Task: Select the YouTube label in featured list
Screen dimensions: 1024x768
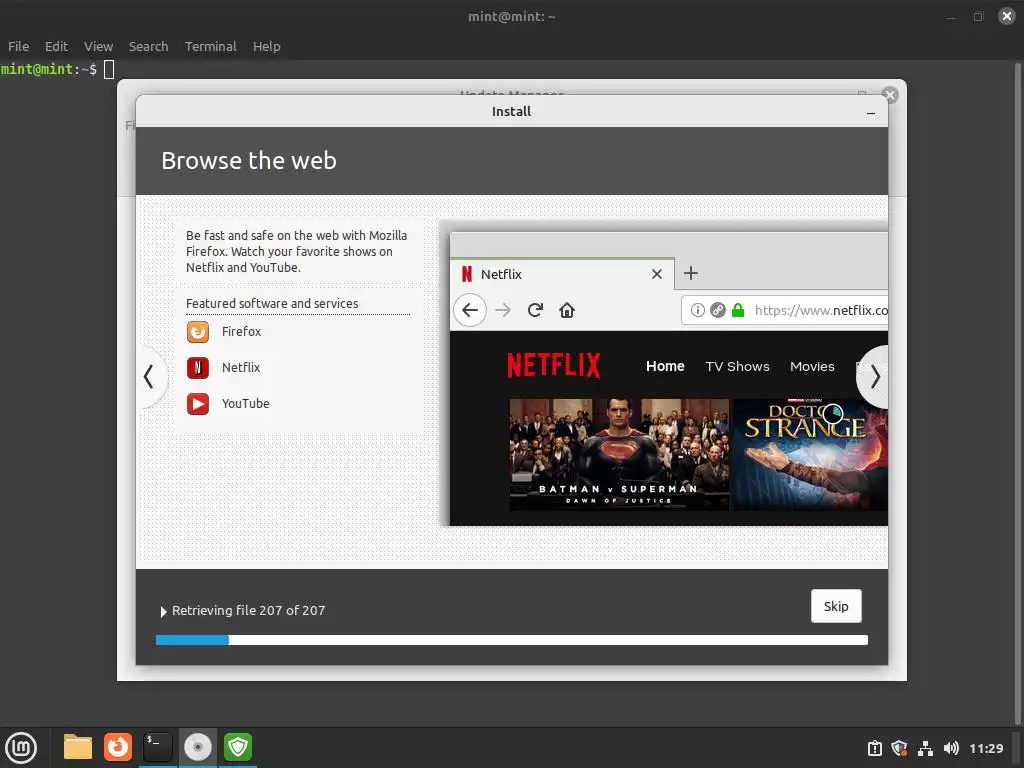Action: [x=246, y=404]
